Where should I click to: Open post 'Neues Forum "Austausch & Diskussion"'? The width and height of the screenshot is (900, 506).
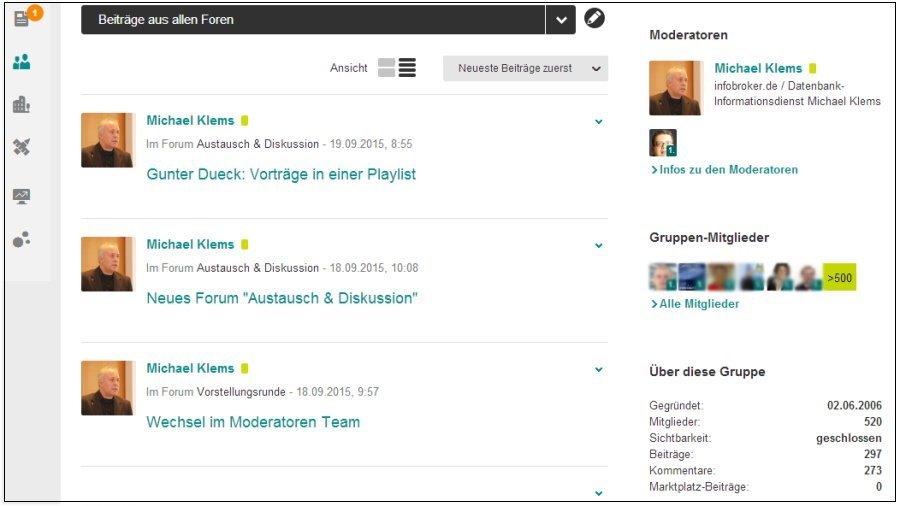point(282,298)
